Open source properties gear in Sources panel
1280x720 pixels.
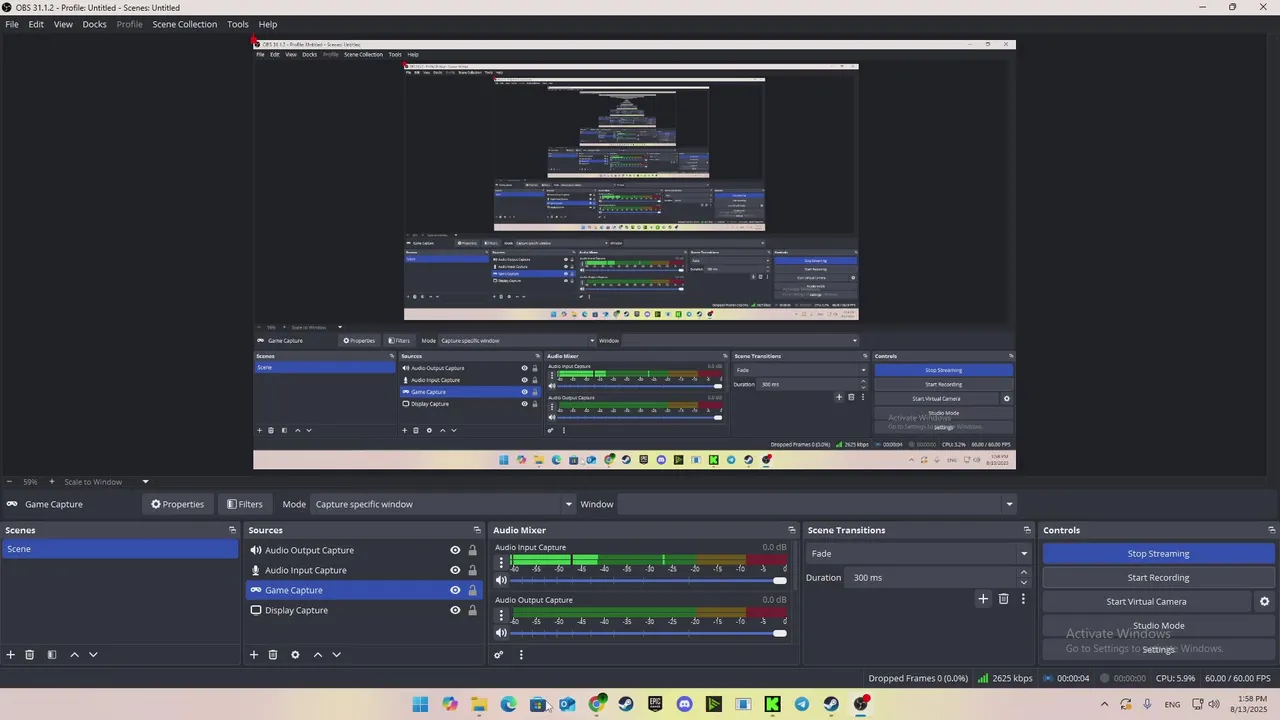tap(295, 655)
